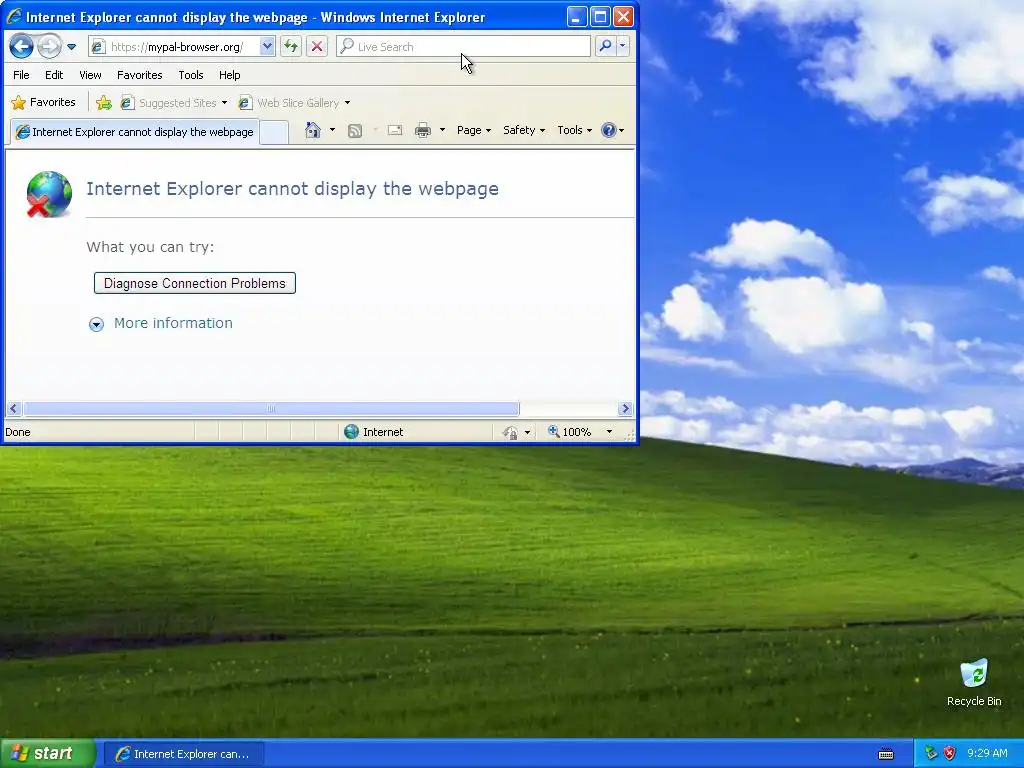1024x768 pixels.
Task: Click the Forward arrow button
Action: 49,46
